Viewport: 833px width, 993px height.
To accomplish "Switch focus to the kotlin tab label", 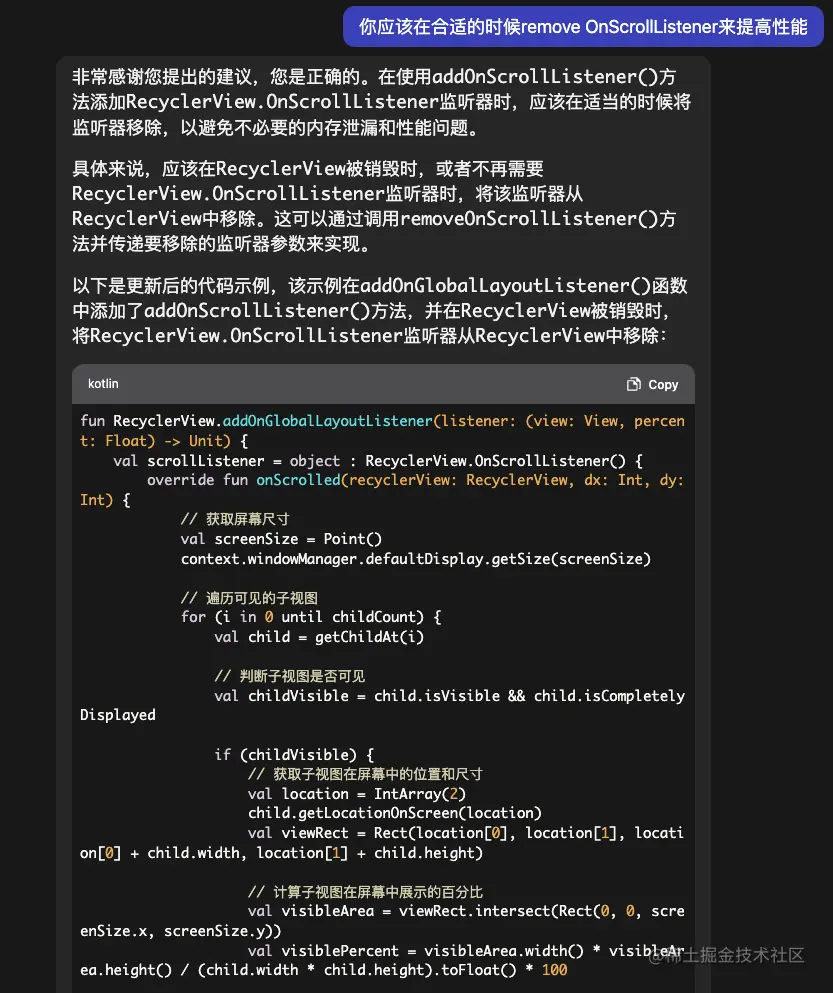I will pyautogui.click(x=103, y=384).
